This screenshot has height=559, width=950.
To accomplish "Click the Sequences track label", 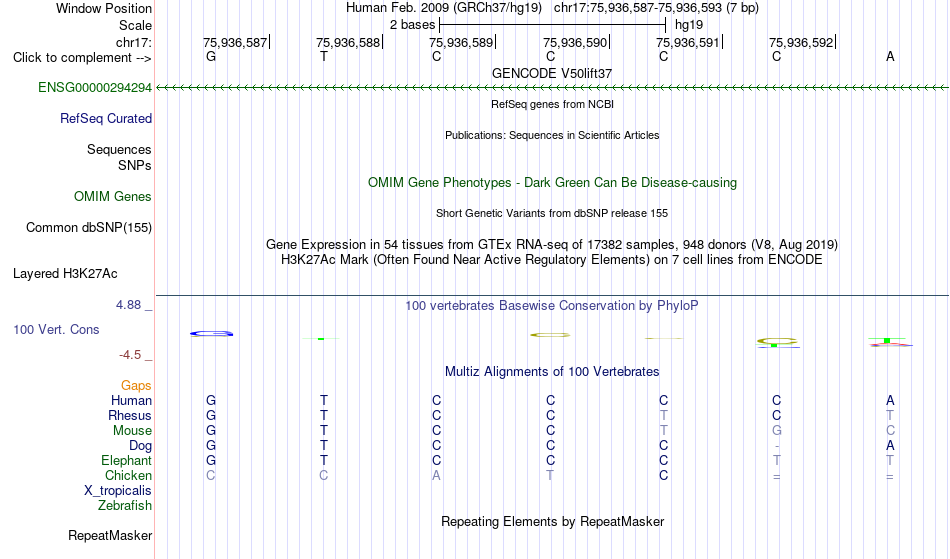I will (119, 150).
